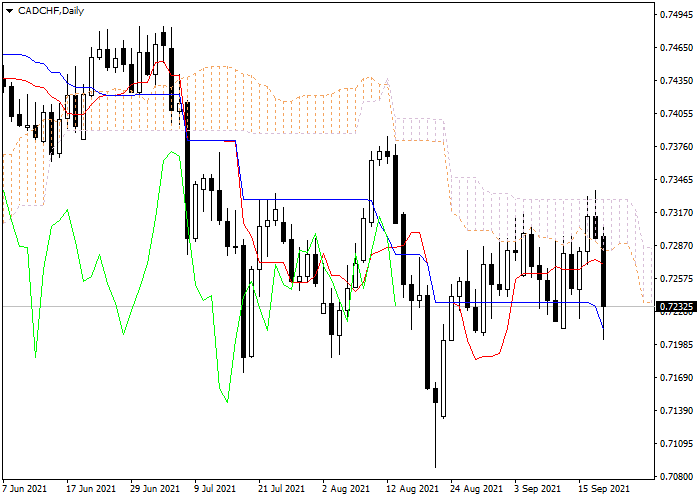Click the CADCHF,Daily chart title

click(x=51, y=11)
